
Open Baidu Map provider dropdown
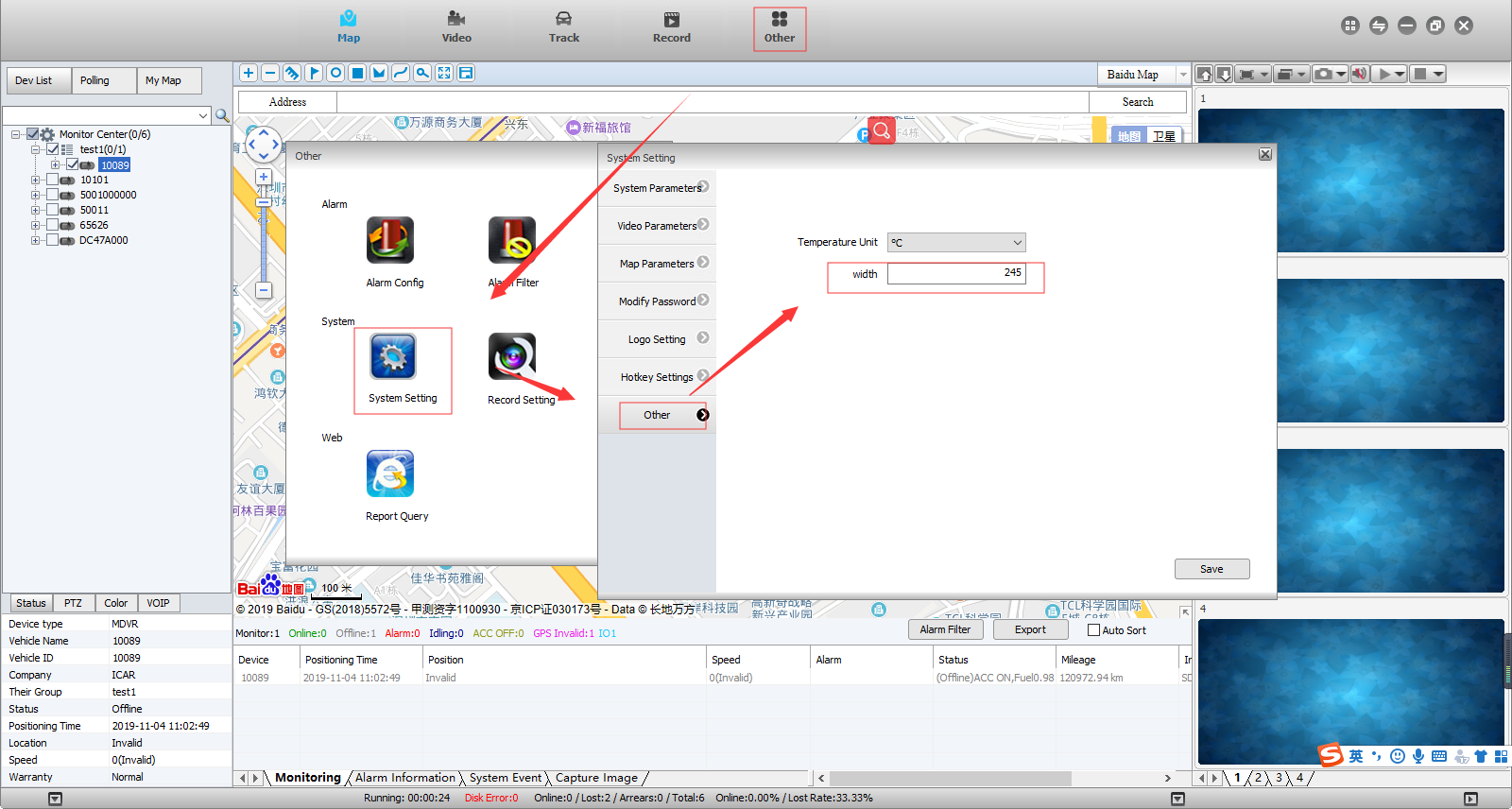1182,75
